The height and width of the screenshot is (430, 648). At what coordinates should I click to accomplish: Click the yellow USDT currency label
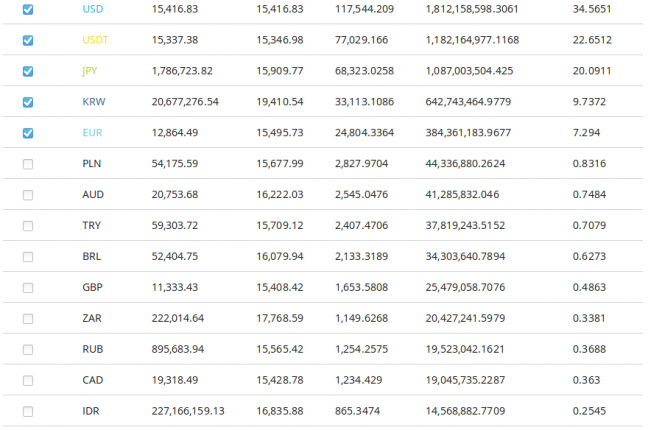95,40
